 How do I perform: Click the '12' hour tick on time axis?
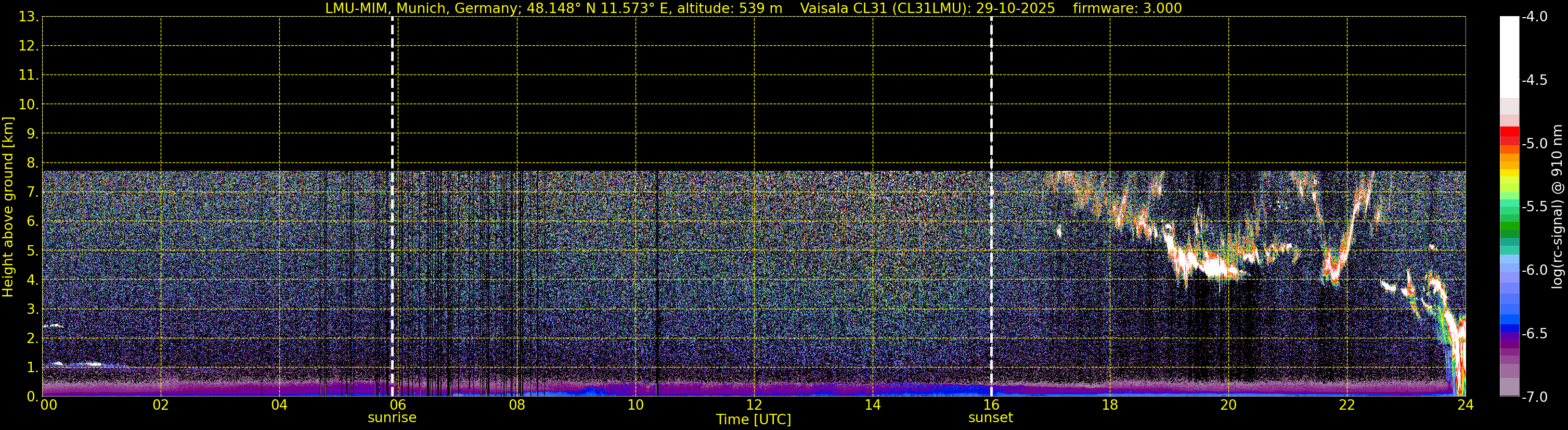[754, 405]
